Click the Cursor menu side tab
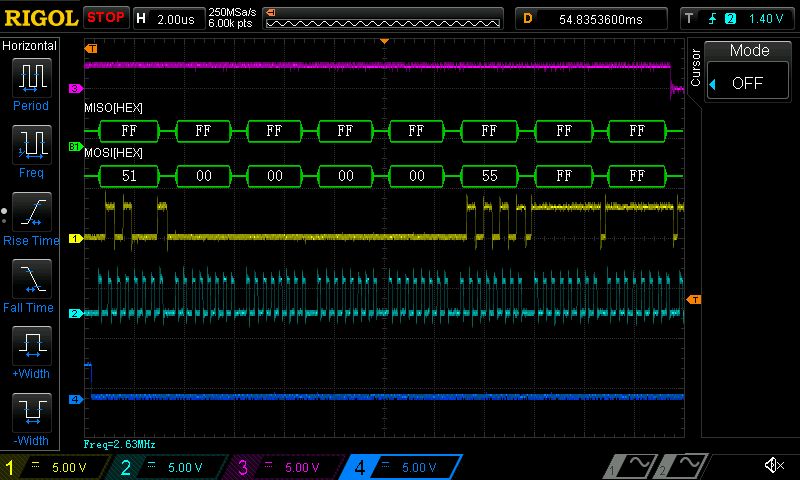 point(695,67)
